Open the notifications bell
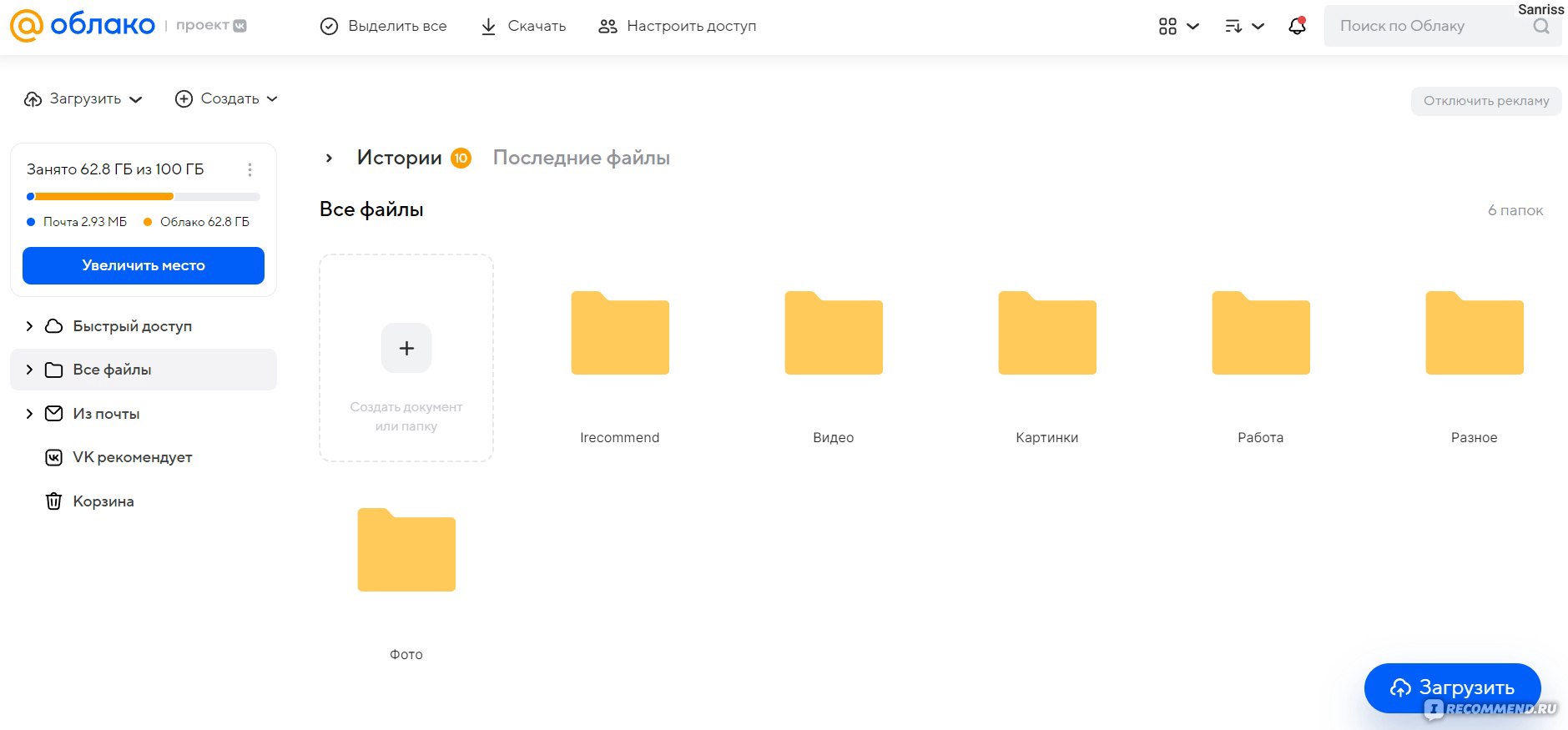1568x730 pixels. point(1297,26)
